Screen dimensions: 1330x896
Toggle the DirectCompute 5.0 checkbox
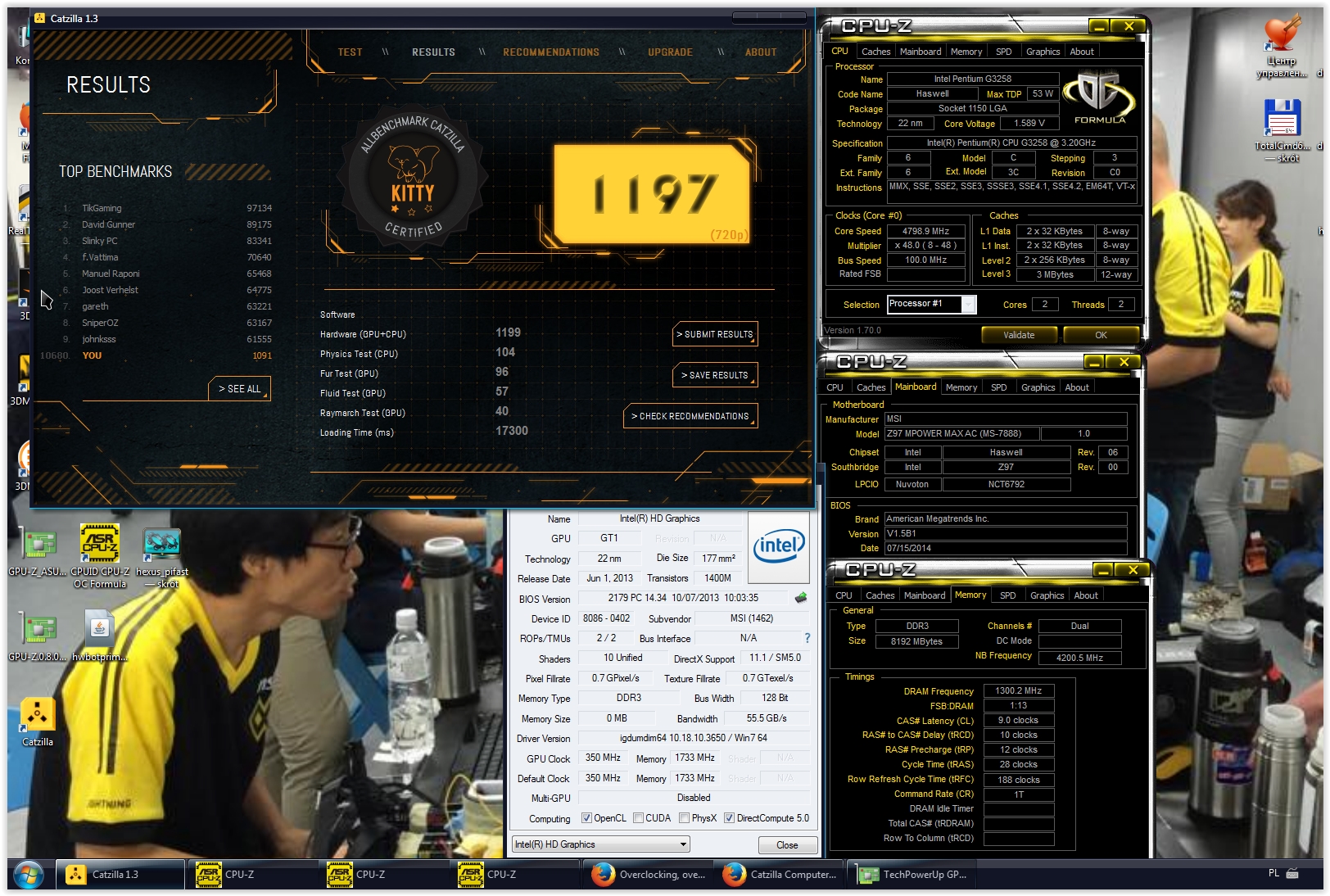point(729,818)
